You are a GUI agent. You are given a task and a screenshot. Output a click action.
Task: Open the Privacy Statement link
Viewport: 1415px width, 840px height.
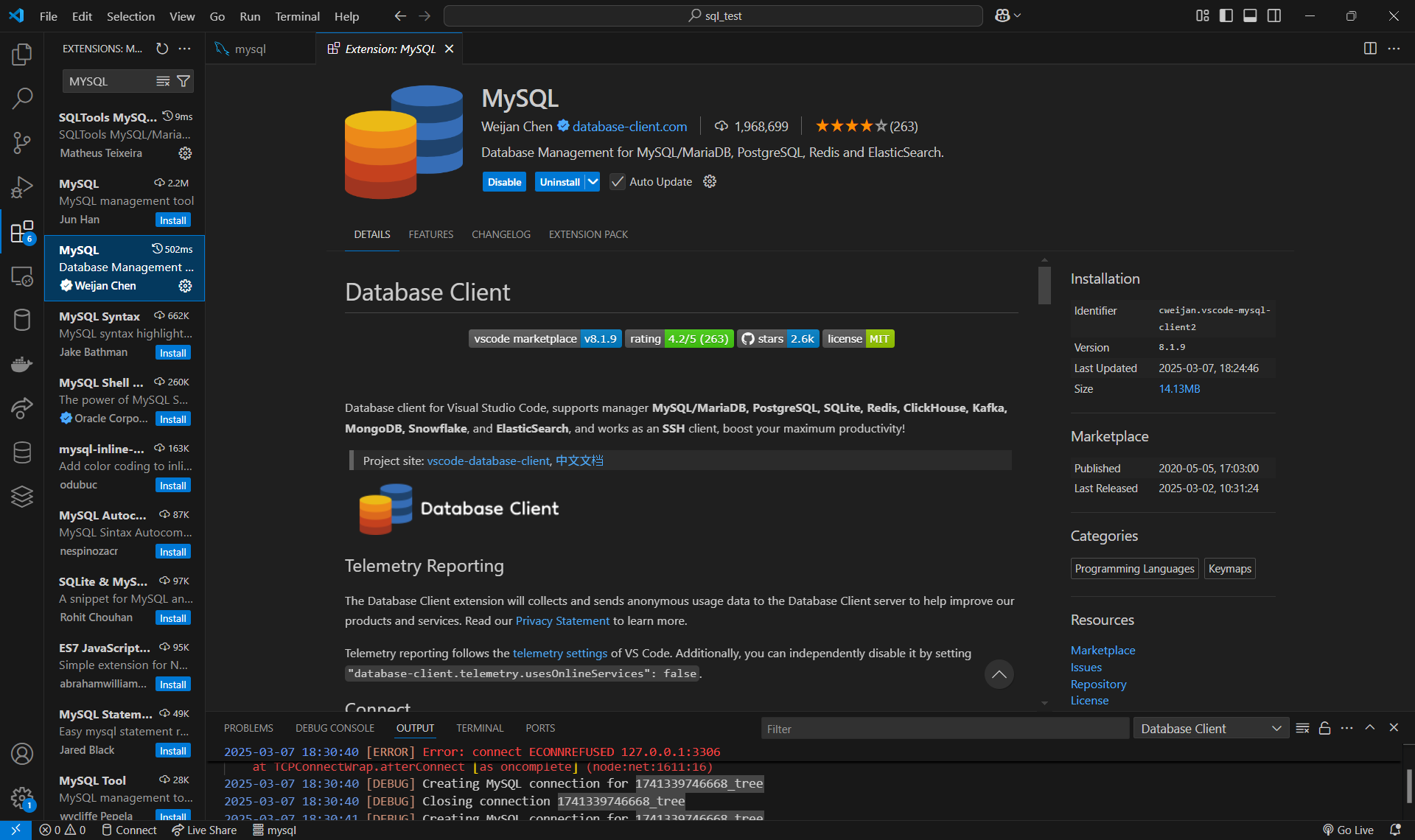(562, 620)
